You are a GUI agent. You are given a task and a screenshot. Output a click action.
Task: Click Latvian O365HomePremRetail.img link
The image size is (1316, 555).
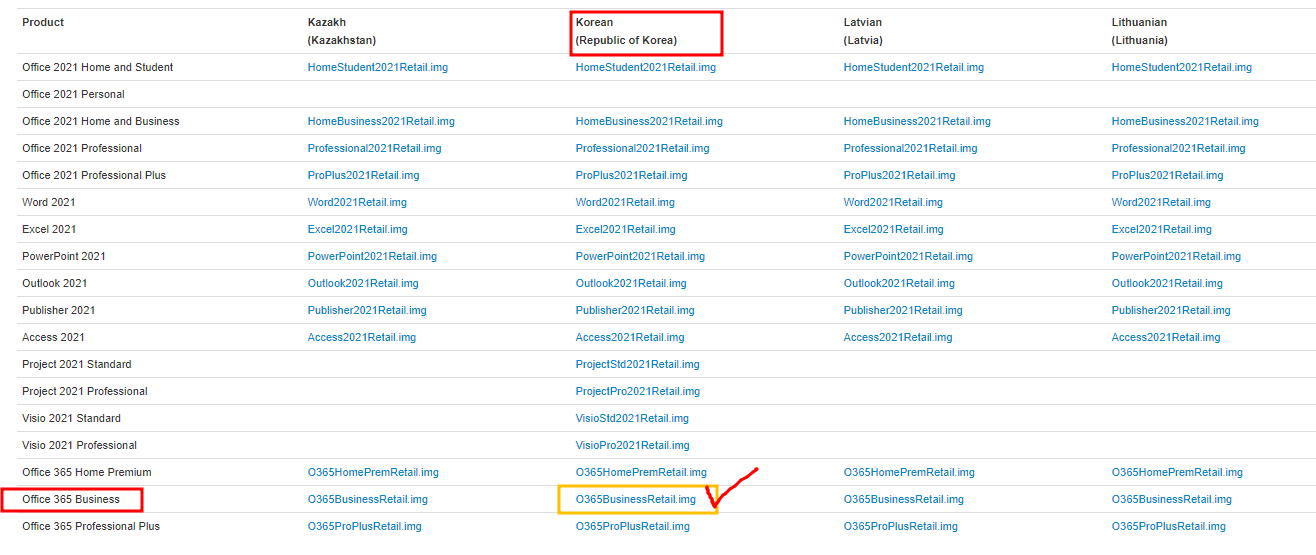click(909, 472)
